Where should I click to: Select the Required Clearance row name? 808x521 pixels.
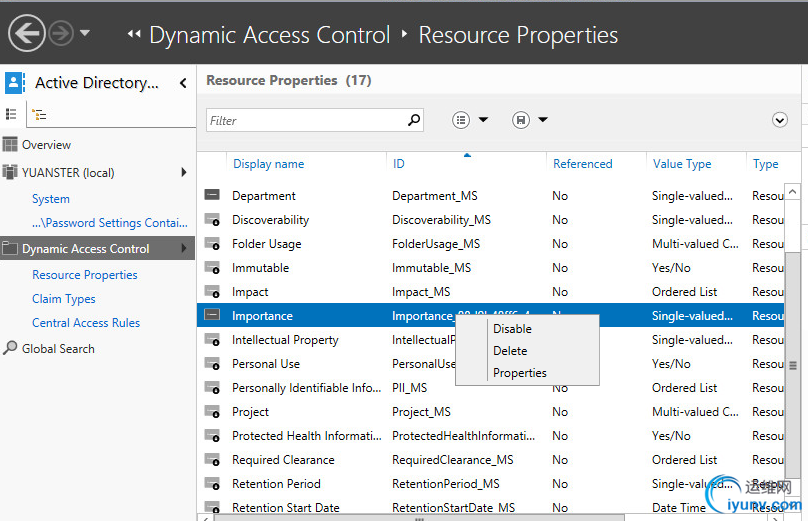coord(283,460)
